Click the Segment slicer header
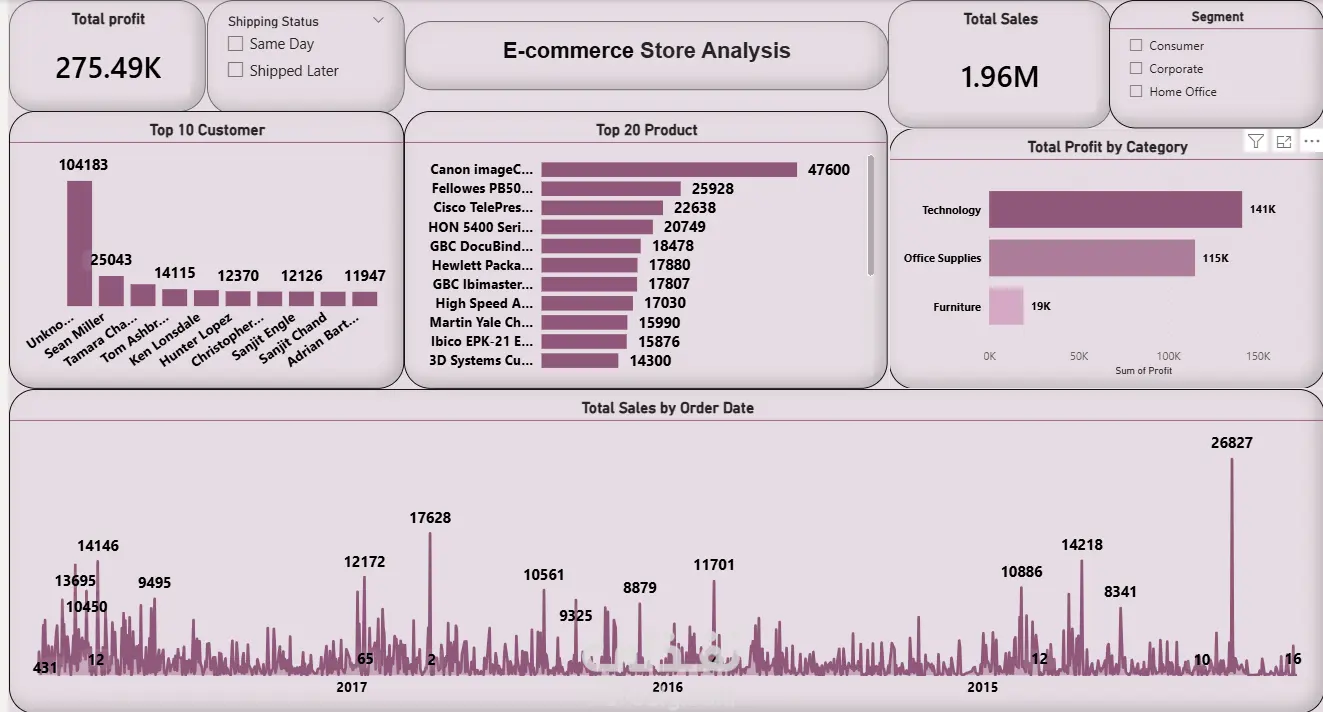 [x=1217, y=17]
